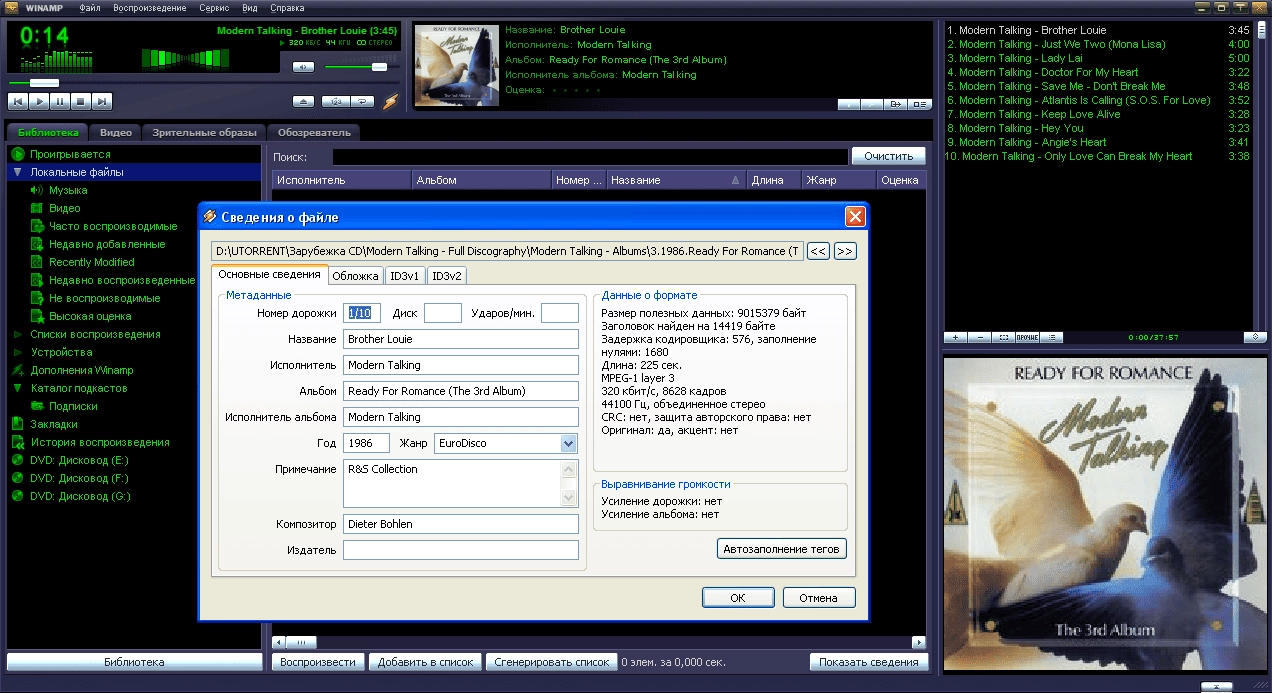Select playlist track Atlantis Is Calling
The image size is (1272, 693).
click(1098, 100)
